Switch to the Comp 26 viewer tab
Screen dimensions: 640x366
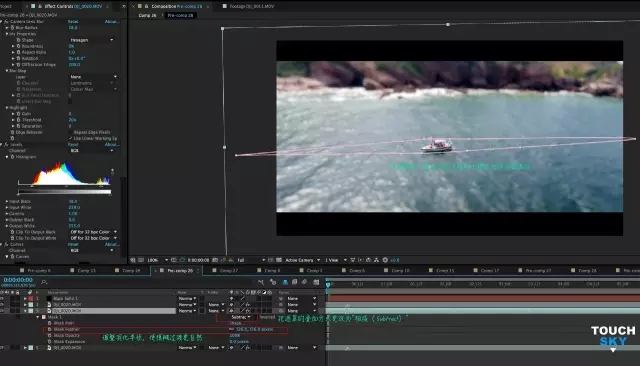coord(147,16)
